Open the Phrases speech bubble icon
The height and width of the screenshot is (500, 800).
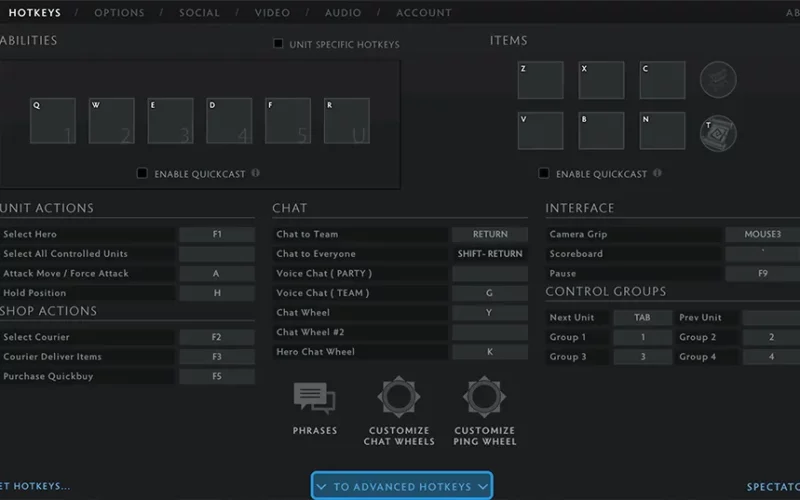(x=314, y=397)
